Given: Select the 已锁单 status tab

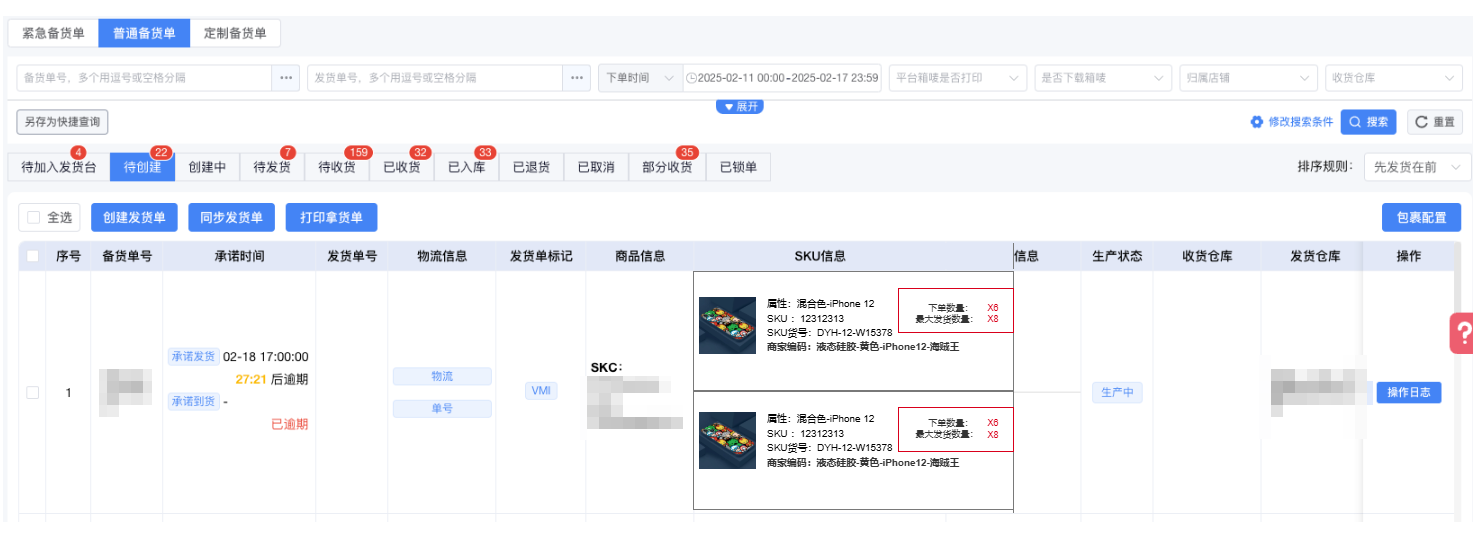Looking at the screenshot, I should (738, 167).
